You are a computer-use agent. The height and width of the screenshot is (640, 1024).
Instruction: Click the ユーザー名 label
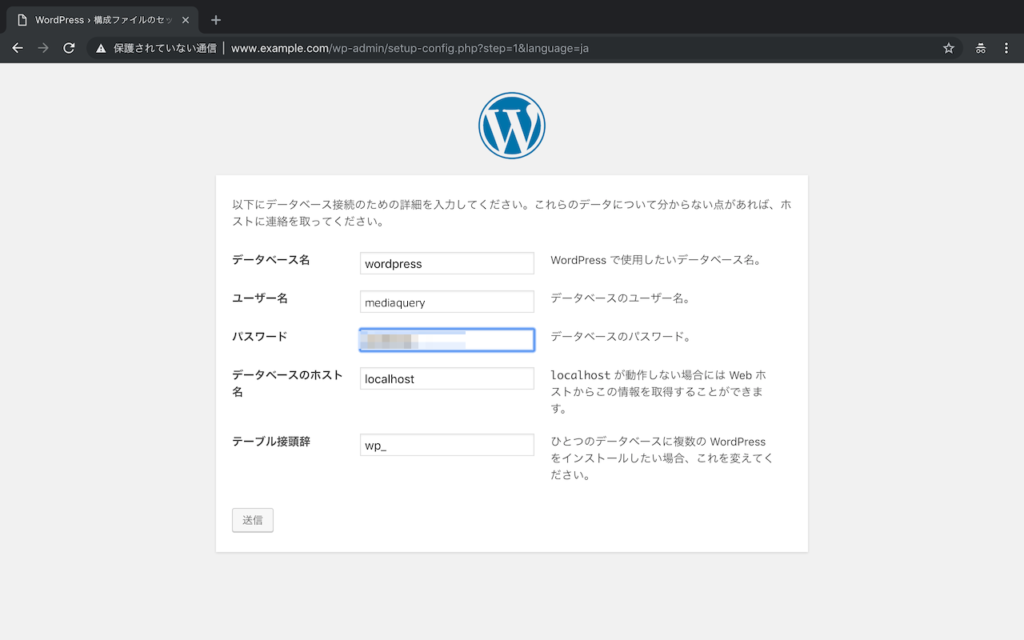tap(260, 298)
